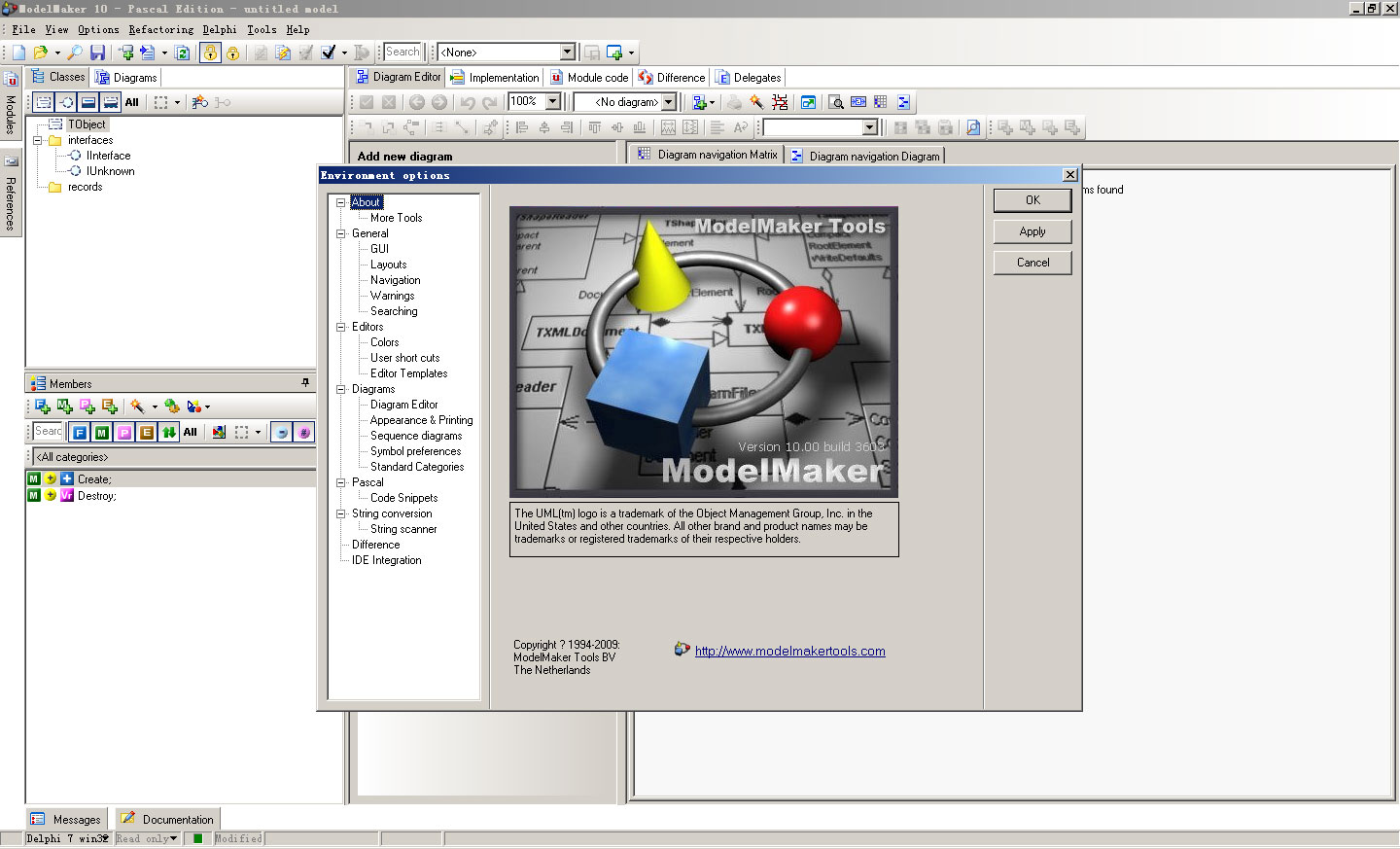
Task: Click the print icon in diagram toolbar
Action: (x=734, y=102)
